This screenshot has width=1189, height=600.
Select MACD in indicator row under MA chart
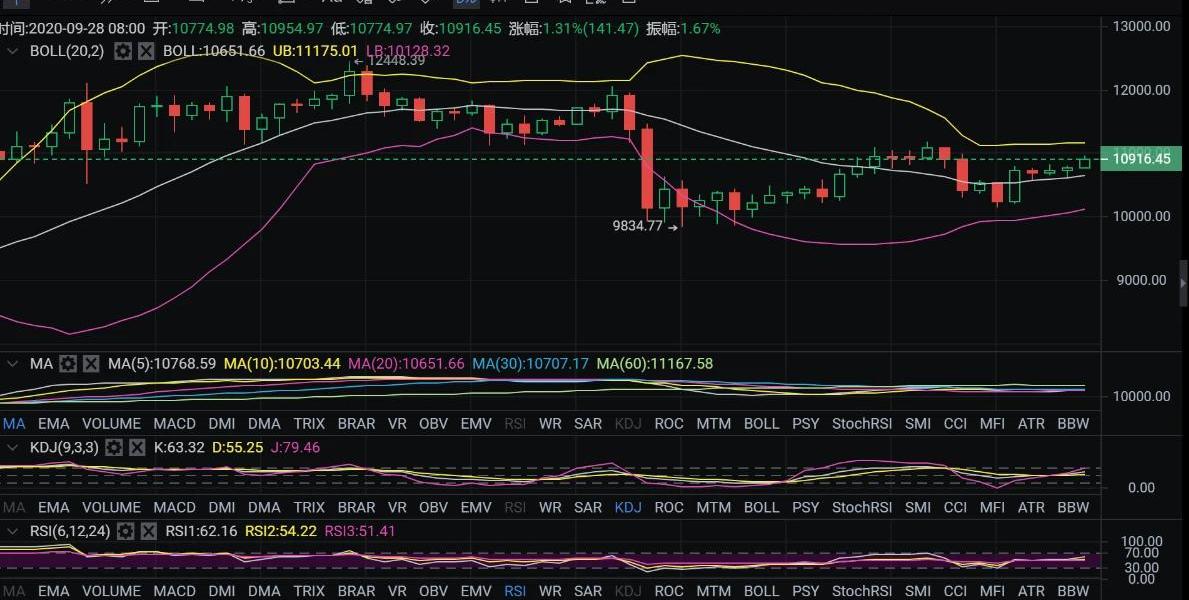[x=174, y=424]
